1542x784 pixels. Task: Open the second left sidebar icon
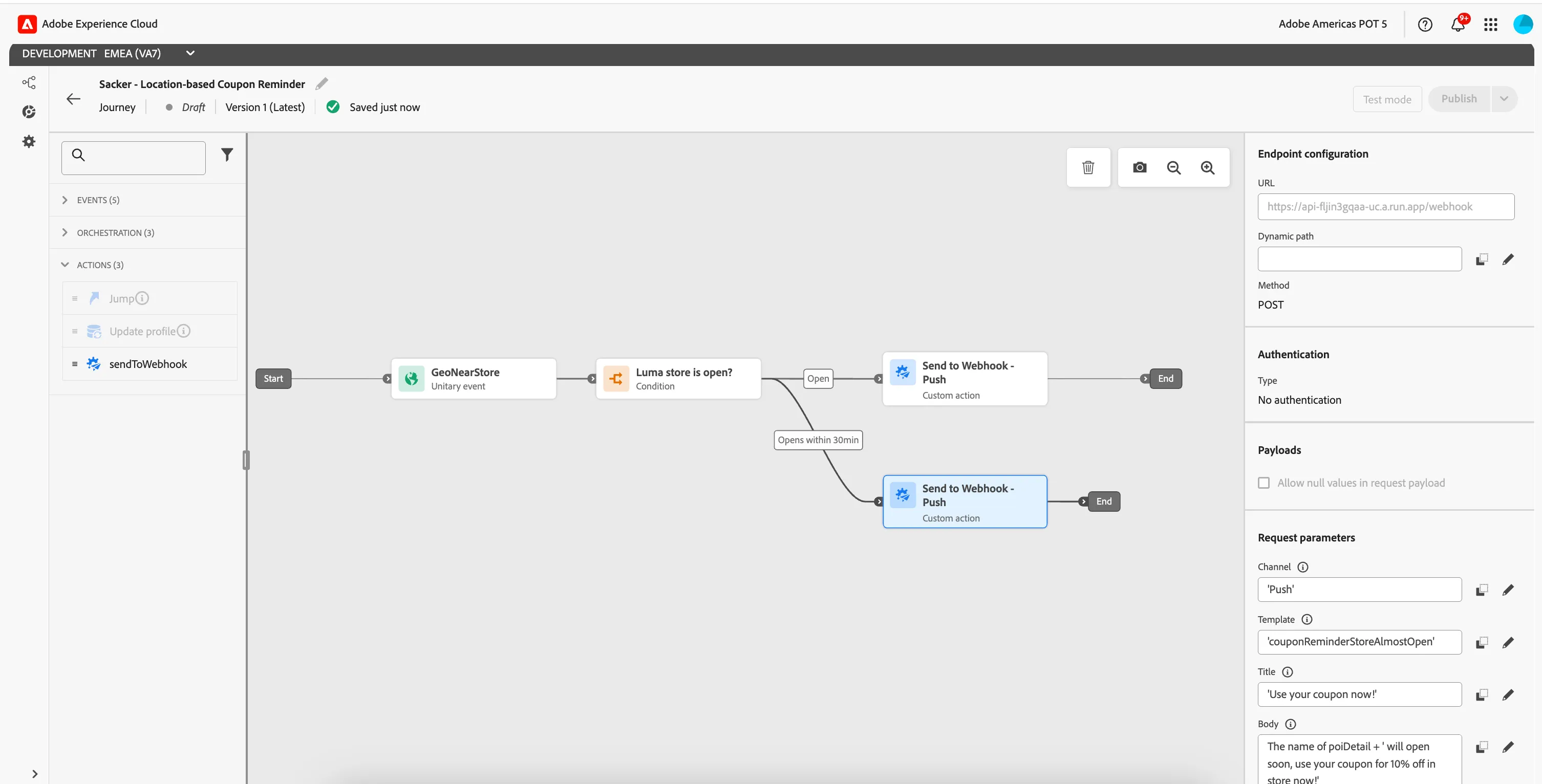pos(29,112)
